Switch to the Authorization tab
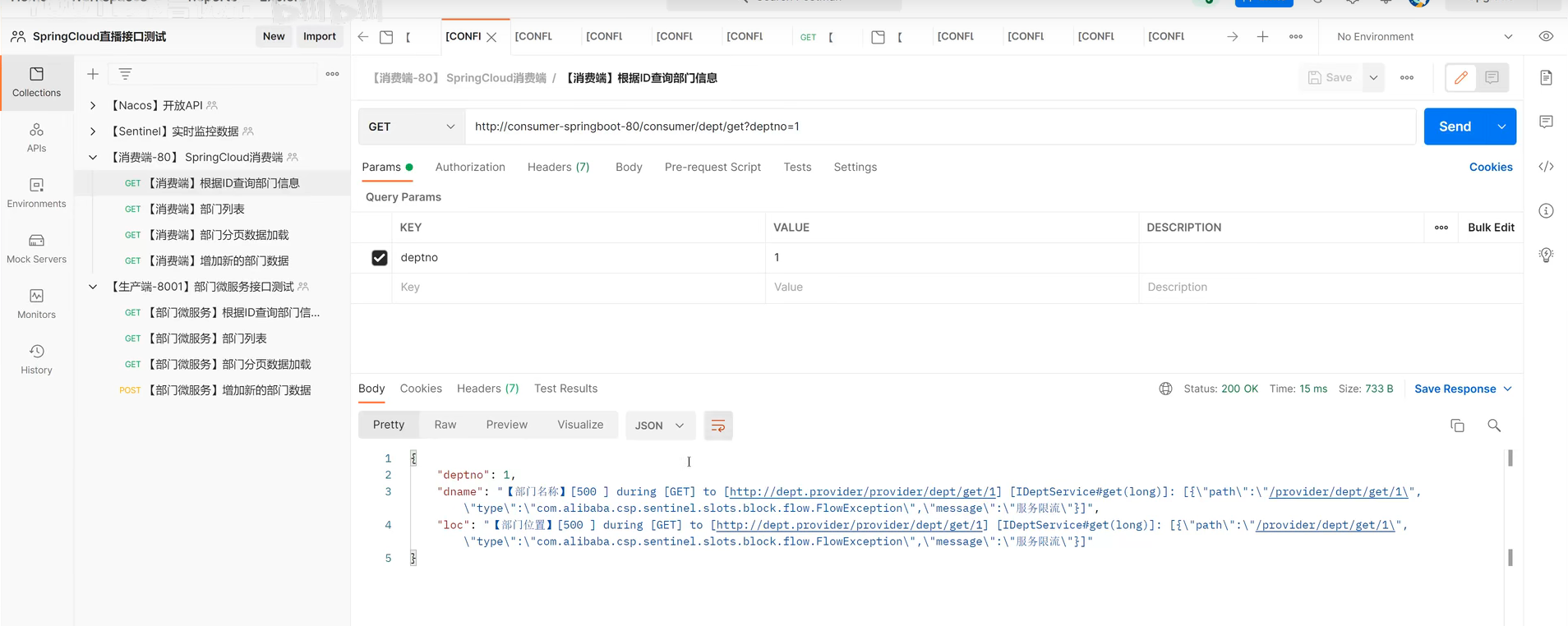The height and width of the screenshot is (626, 1568). [x=470, y=167]
